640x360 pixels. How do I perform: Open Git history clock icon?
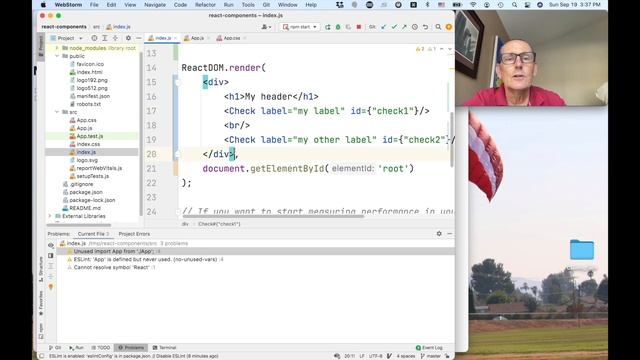click(x=415, y=27)
